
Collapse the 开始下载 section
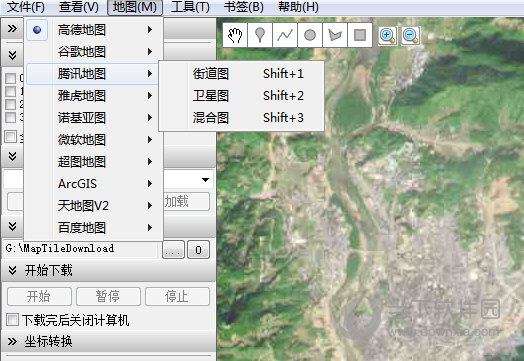[x=12, y=270]
